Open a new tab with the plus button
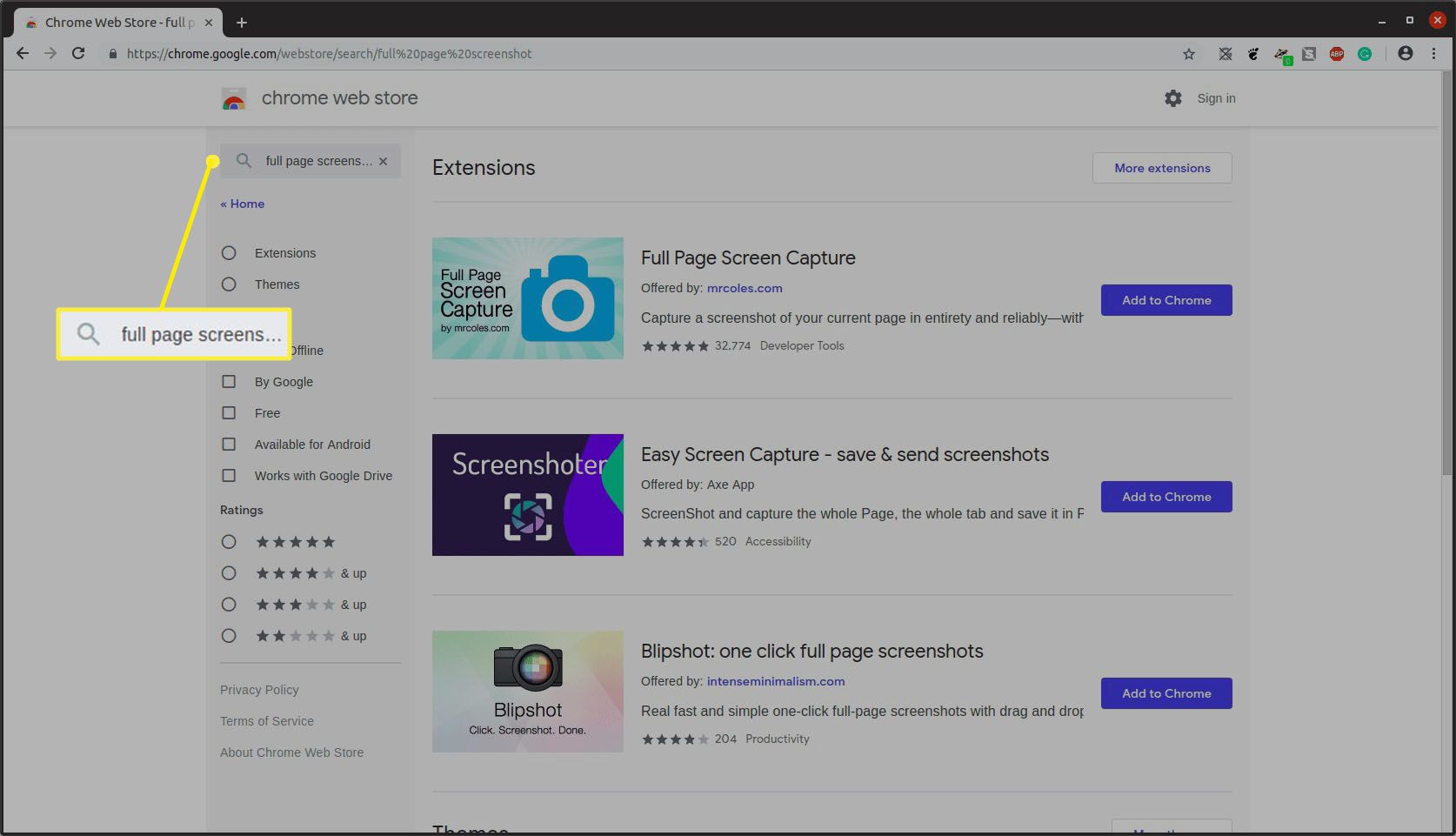 coord(242,22)
